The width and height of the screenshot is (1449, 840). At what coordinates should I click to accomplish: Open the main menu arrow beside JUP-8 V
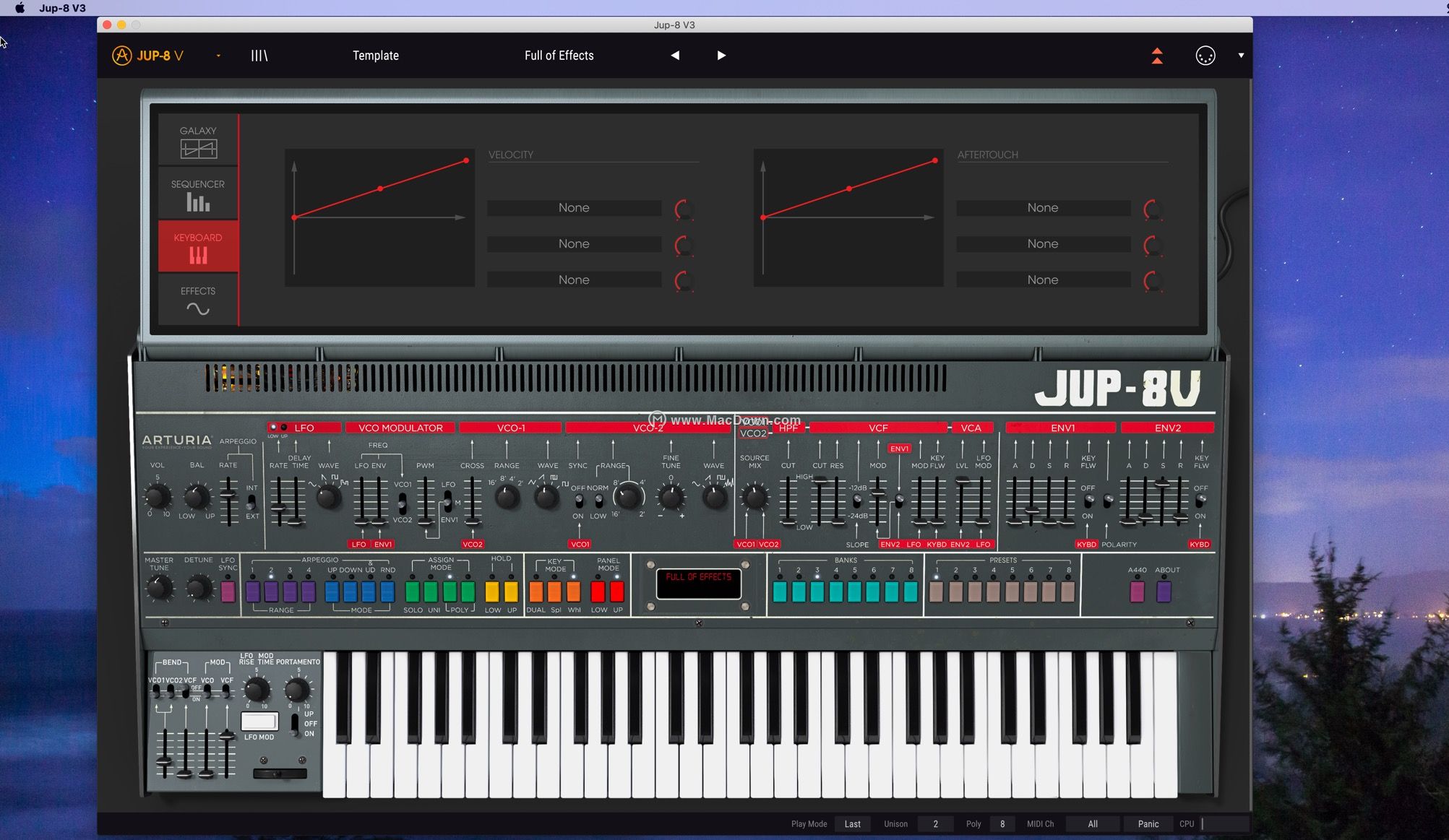point(218,56)
